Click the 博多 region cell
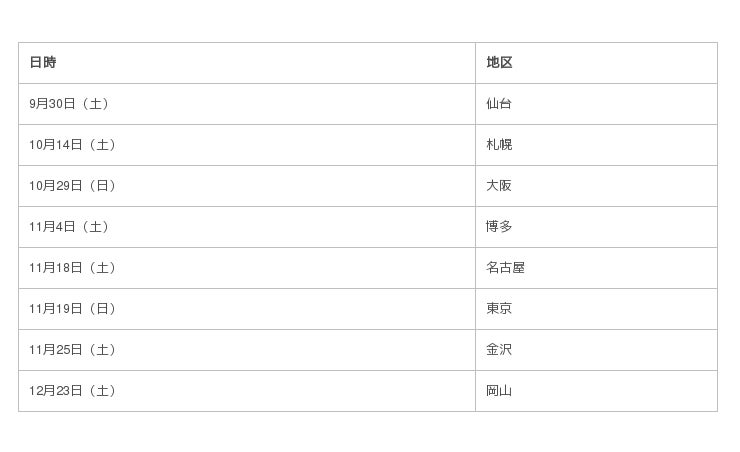Viewport: 740px width, 452px height. point(499,227)
